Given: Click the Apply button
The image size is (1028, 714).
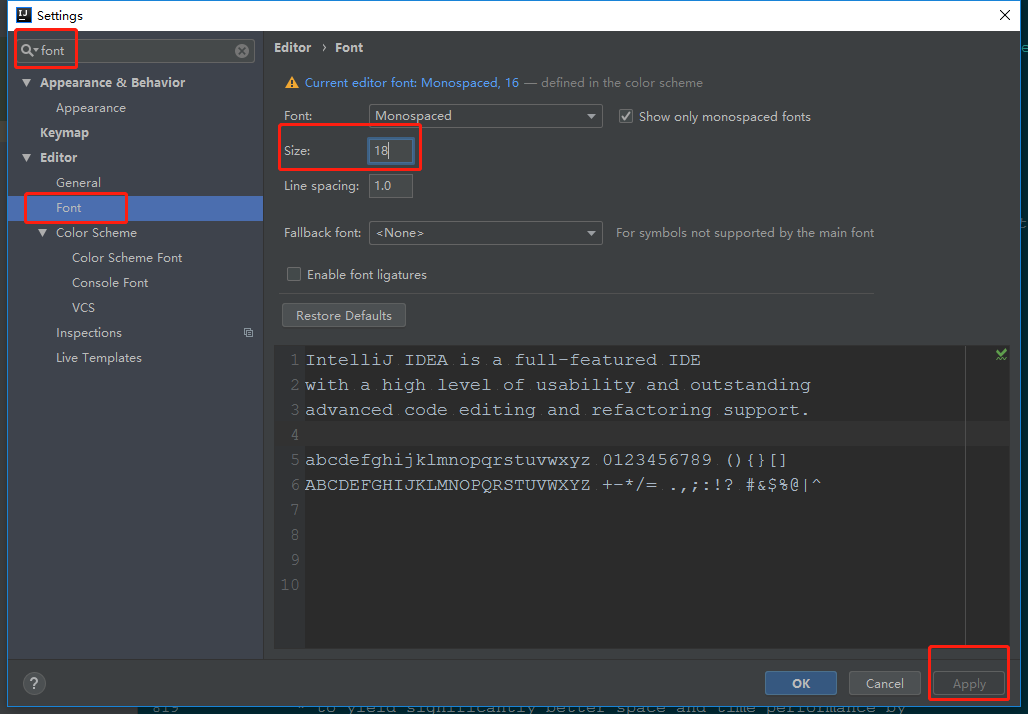Looking at the screenshot, I should [969, 683].
